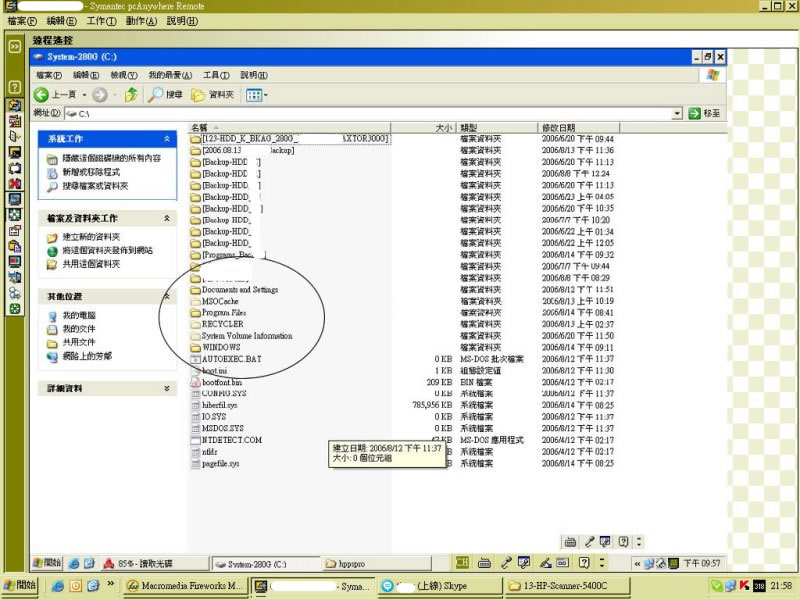Select the WINDOWS folder in file list
The height and width of the screenshot is (600, 800).
click(220, 347)
